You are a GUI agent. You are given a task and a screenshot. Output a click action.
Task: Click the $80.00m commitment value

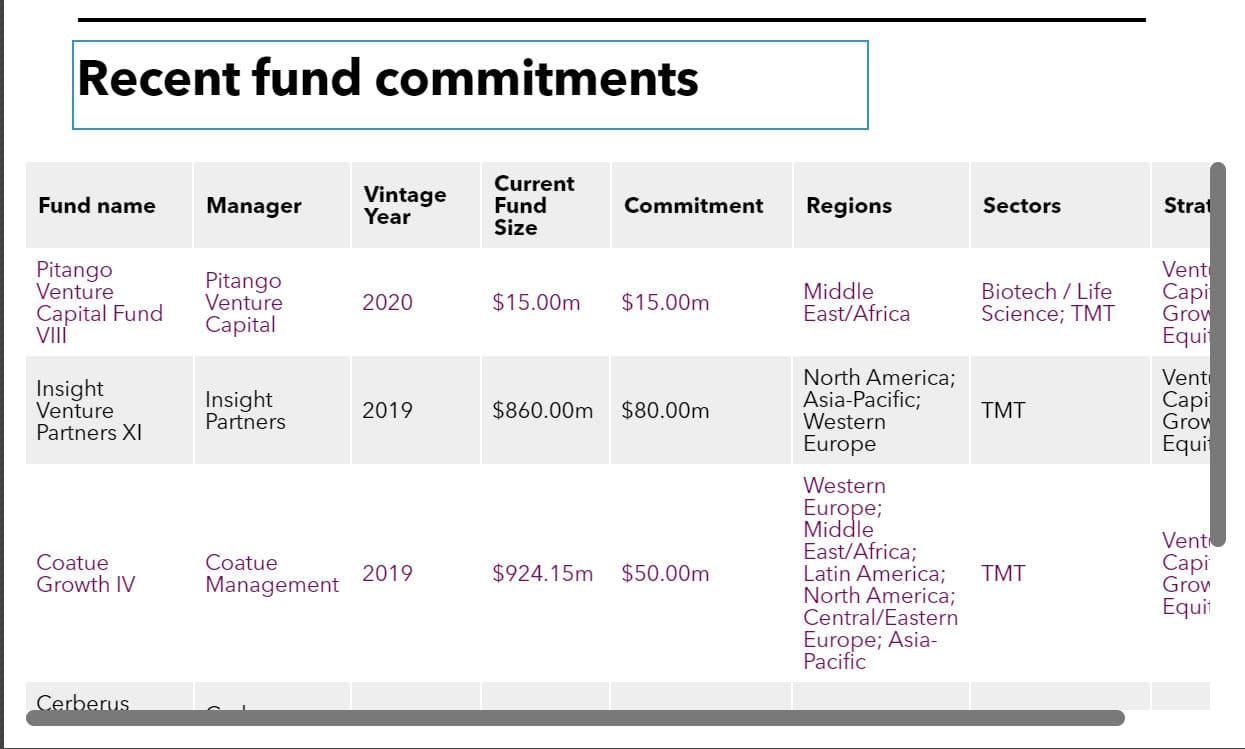coord(665,410)
